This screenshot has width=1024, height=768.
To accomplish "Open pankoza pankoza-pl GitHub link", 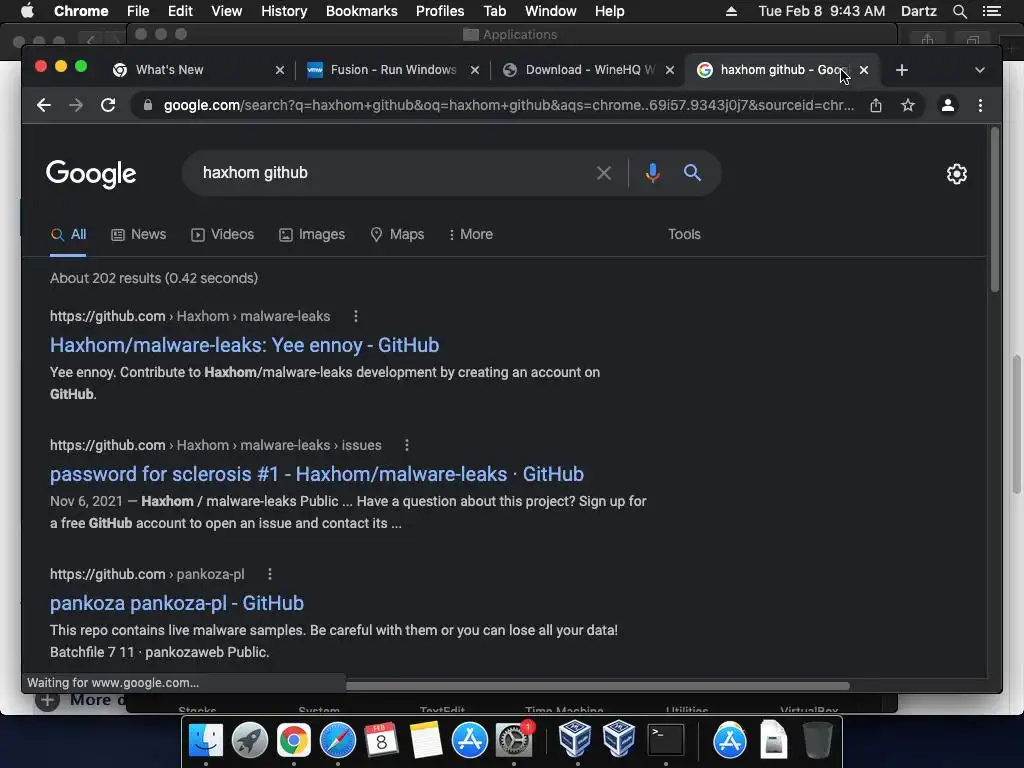I will coord(176,603).
